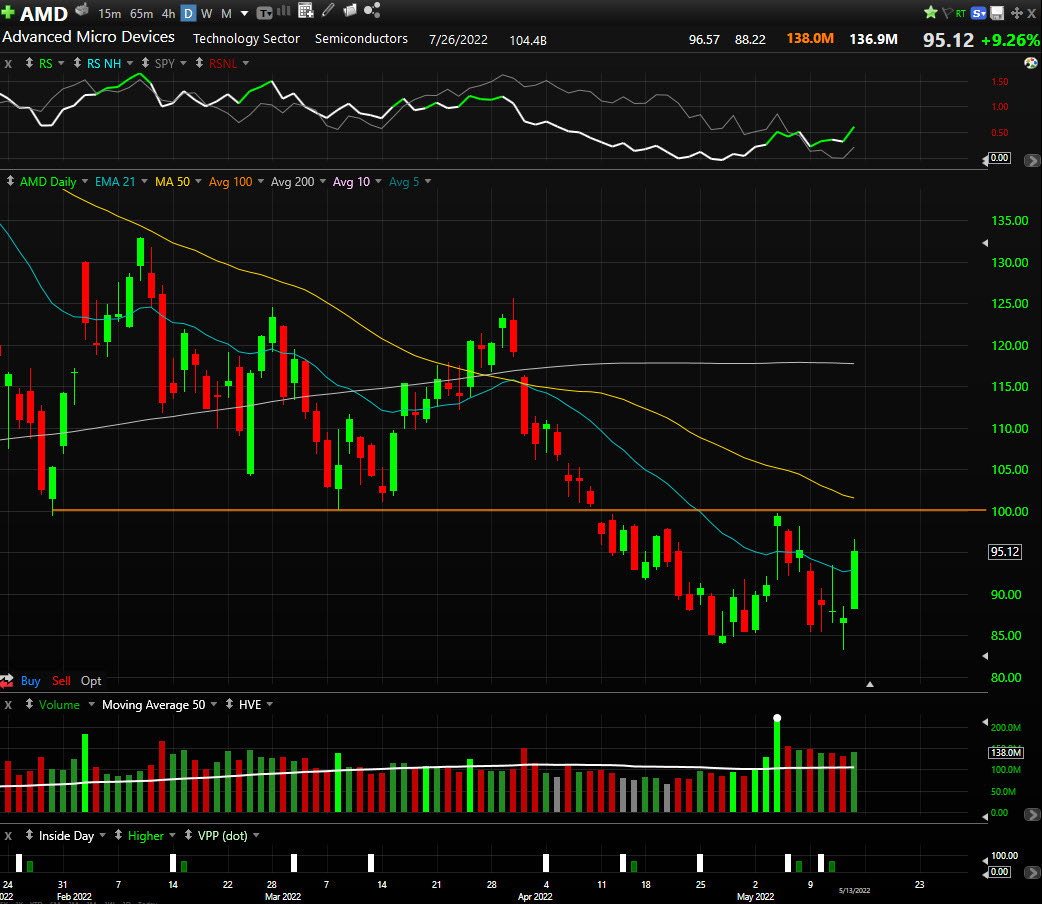Click the Avg 100 indicator label
1042x904 pixels.
pos(231,181)
